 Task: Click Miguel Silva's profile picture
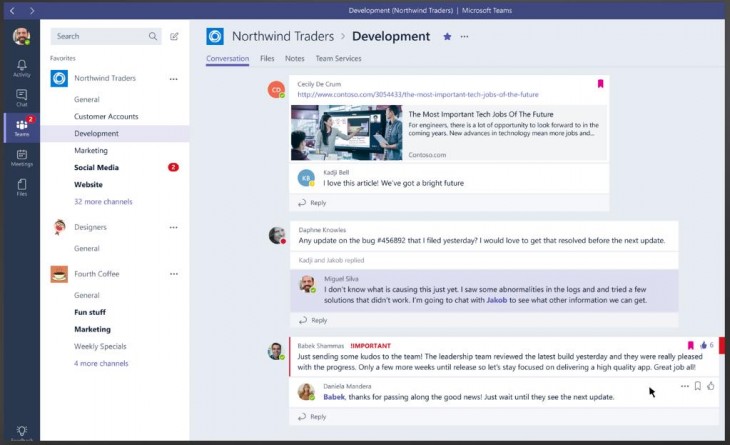click(307, 284)
